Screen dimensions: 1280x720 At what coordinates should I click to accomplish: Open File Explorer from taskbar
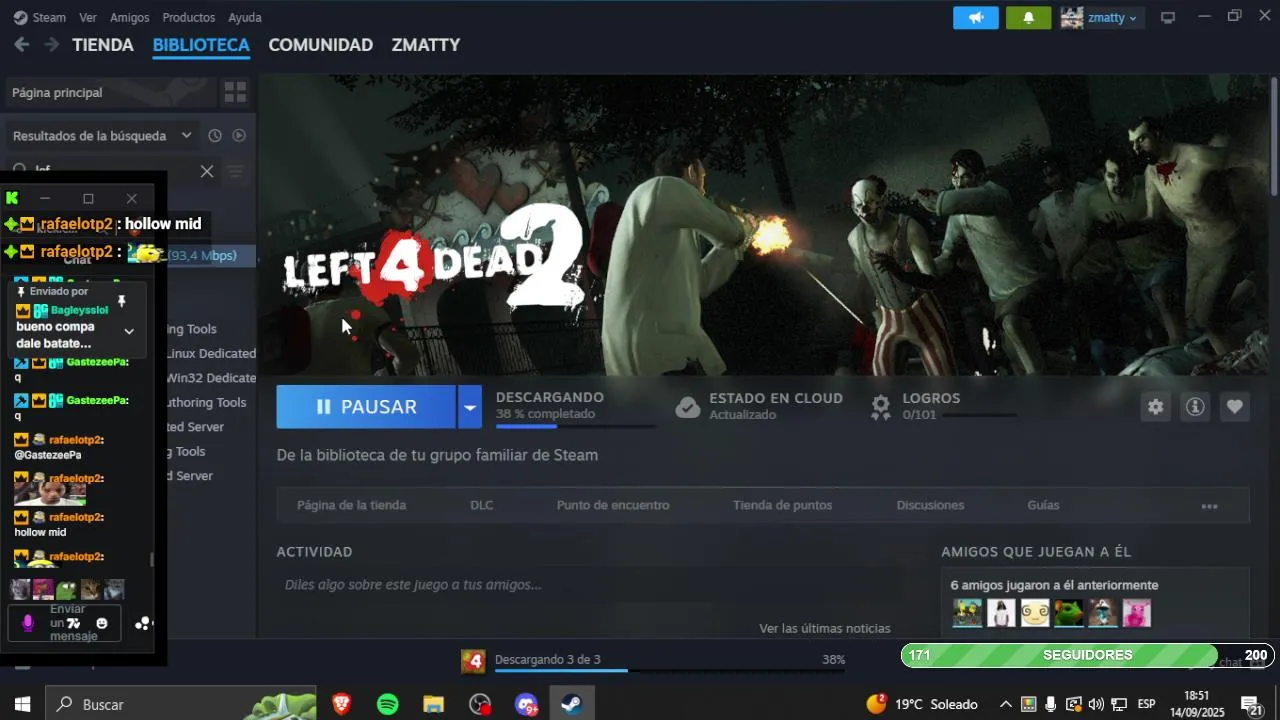434,704
